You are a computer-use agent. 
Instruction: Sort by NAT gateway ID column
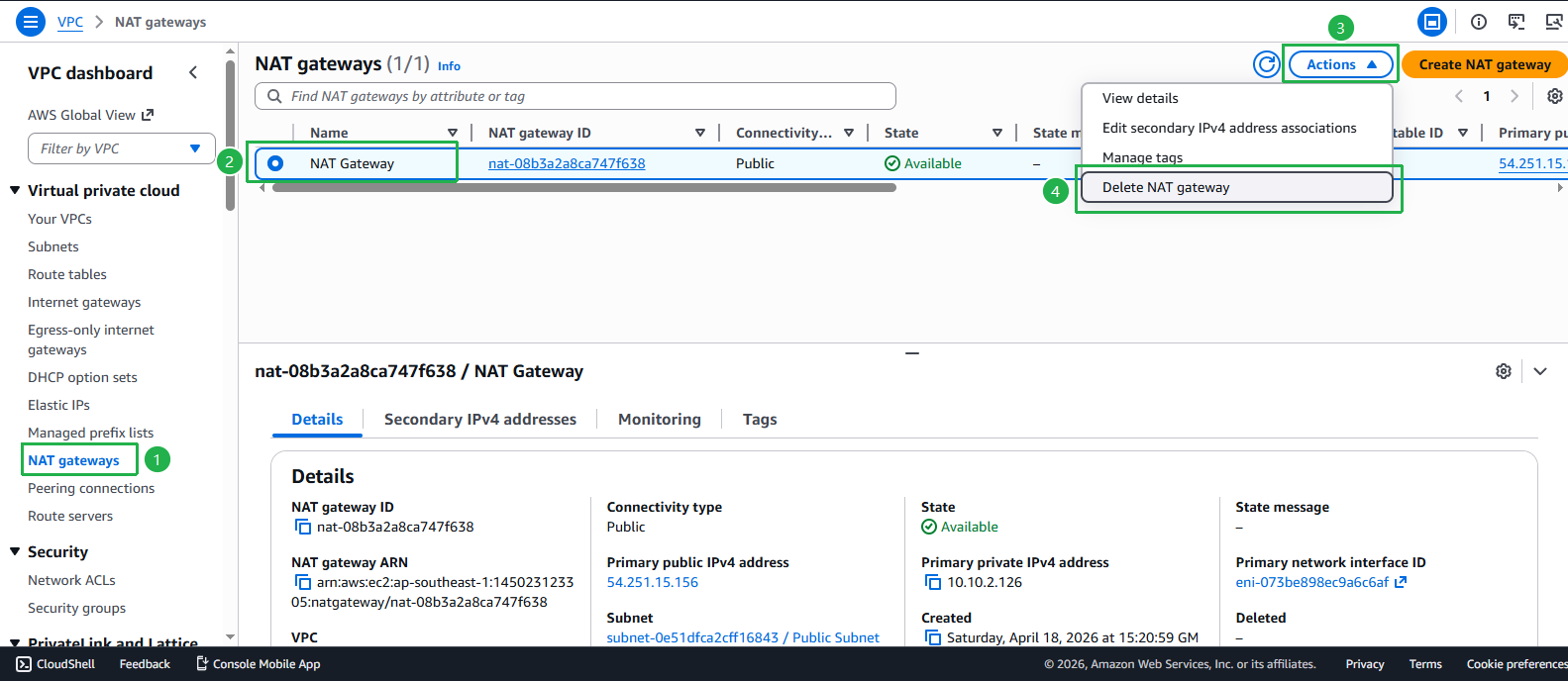pos(700,133)
